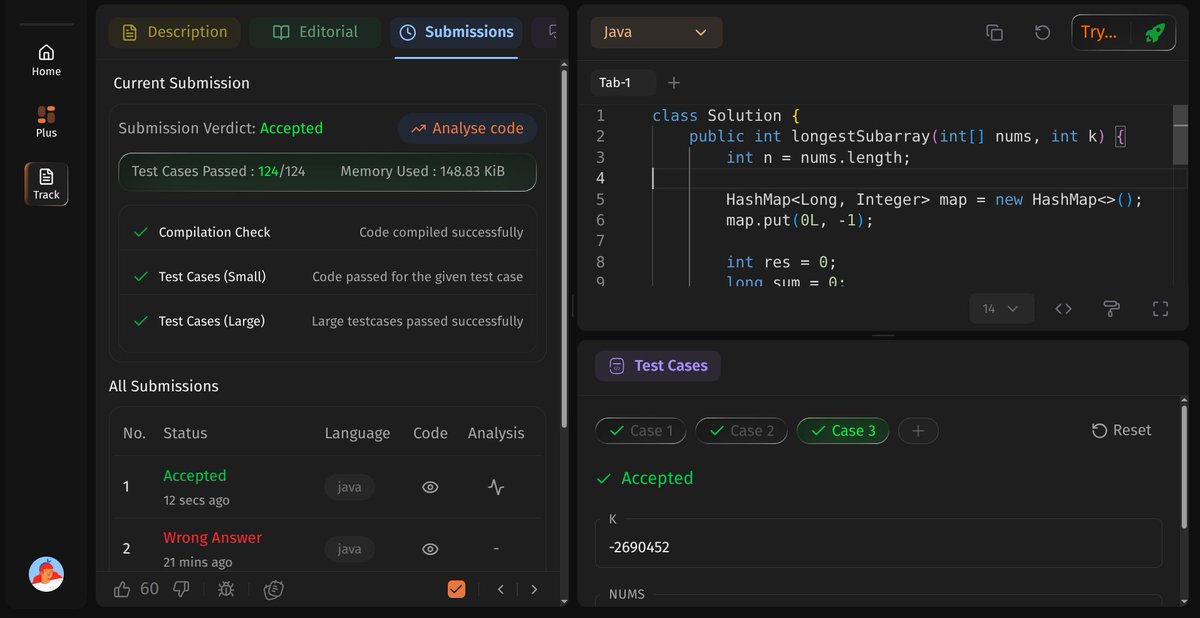The image size is (1200, 618).
Task: Click the Compilation Check row
Action: coord(328,232)
